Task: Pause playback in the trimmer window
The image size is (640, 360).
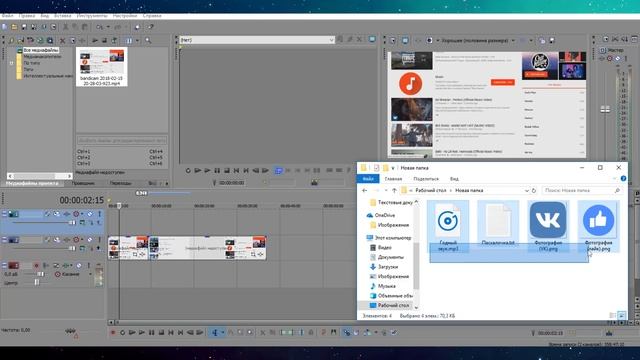Action: pyautogui.click(x=217, y=170)
